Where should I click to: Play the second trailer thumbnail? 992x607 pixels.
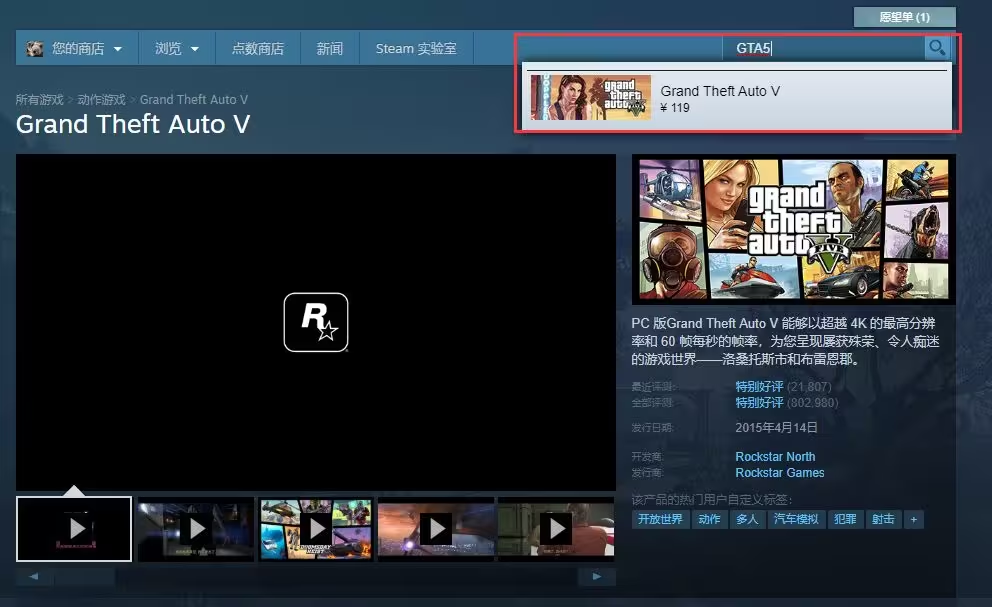coord(195,529)
